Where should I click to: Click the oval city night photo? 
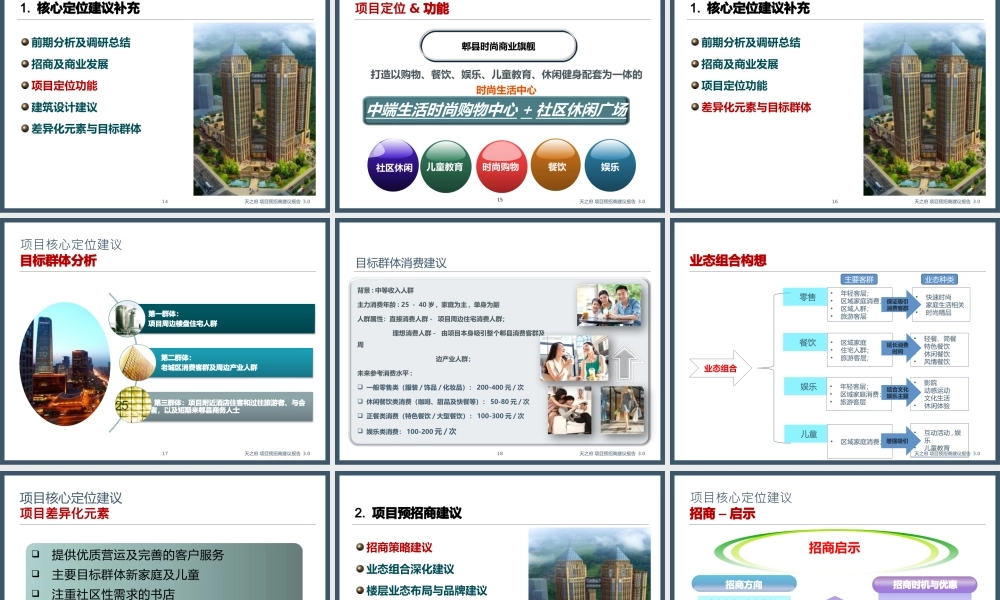pyautogui.click(x=64, y=363)
